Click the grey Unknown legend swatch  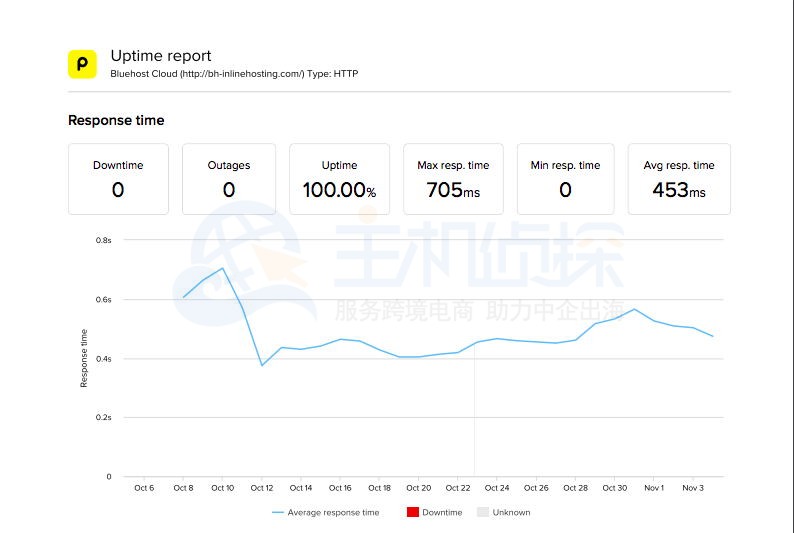click(x=482, y=513)
